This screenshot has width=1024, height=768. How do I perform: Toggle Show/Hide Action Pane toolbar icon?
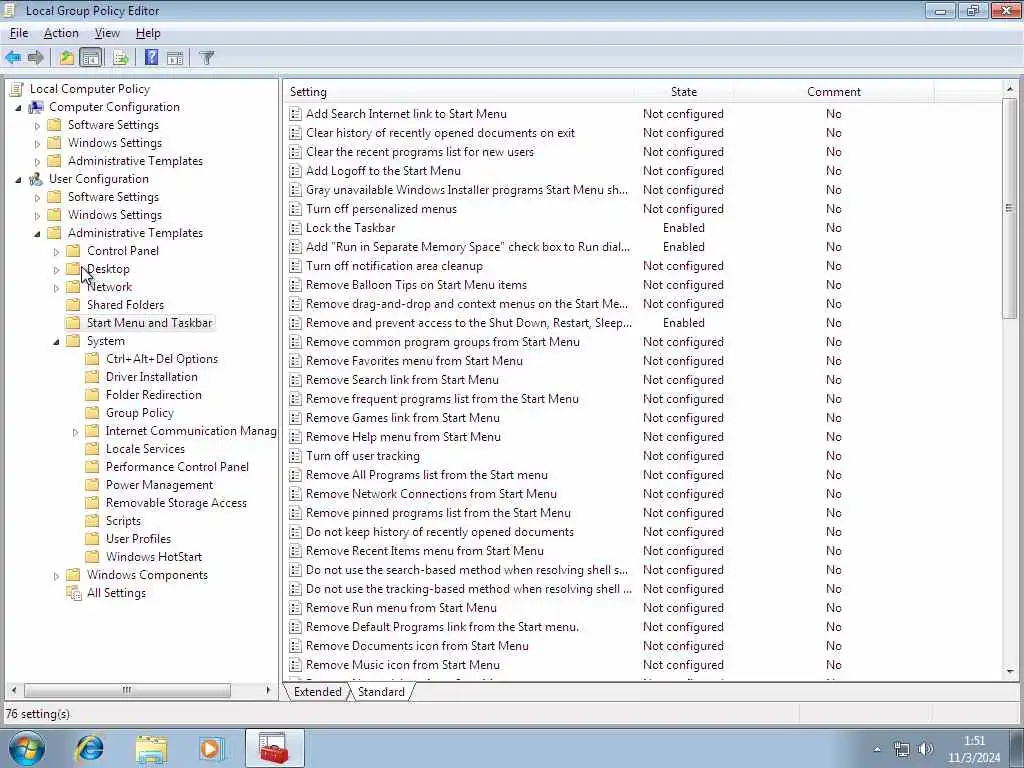click(175, 57)
